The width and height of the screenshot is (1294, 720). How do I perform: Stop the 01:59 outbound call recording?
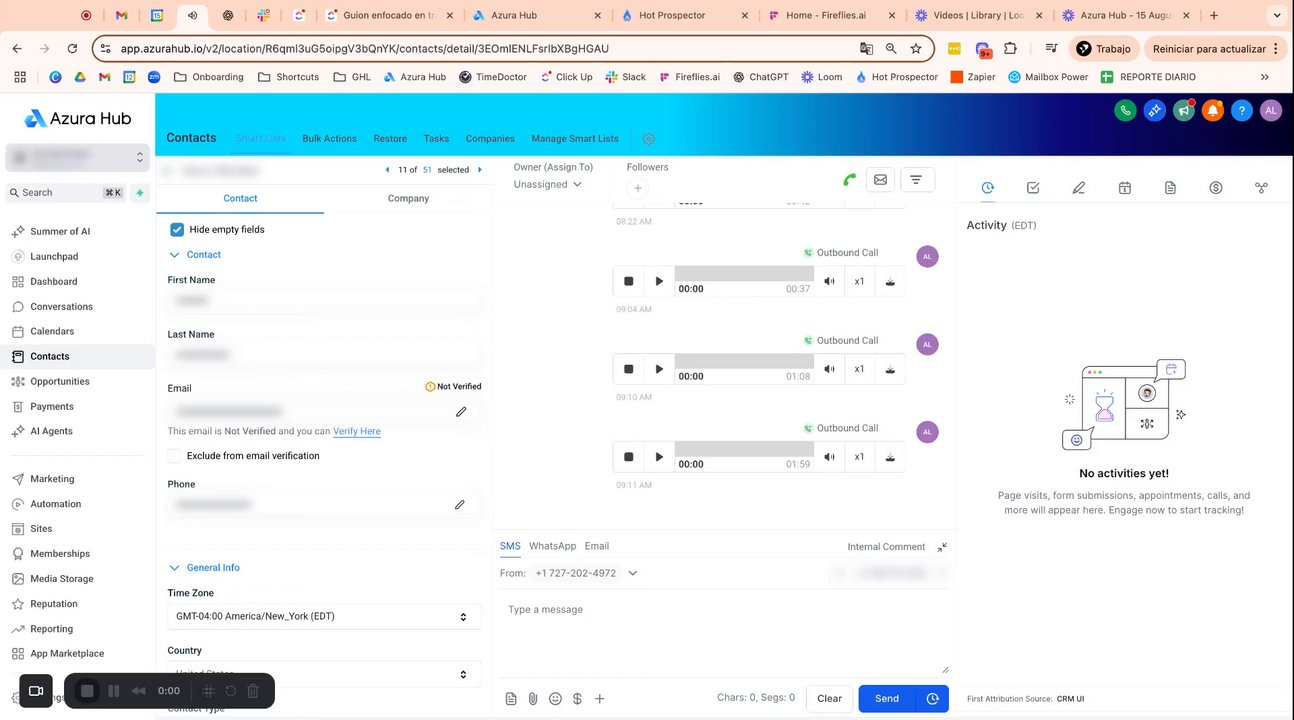point(629,457)
